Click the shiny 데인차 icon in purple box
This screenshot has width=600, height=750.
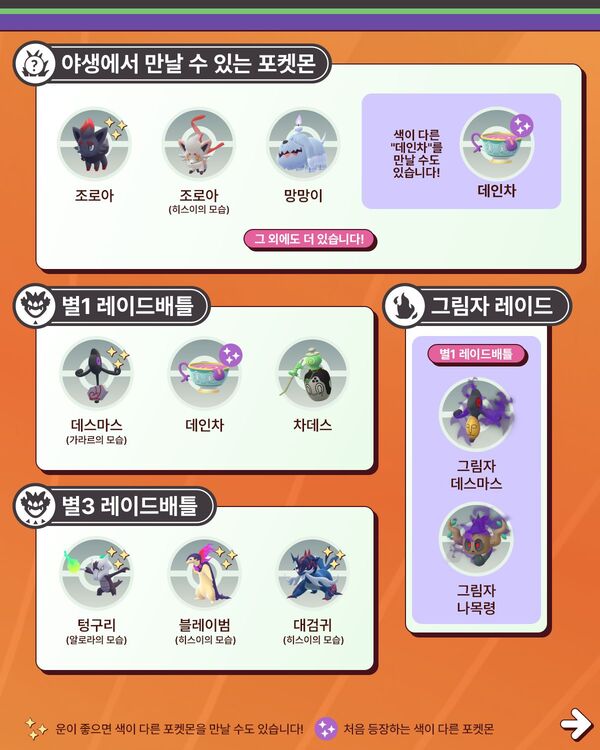pyautogui.click(x=497, y=144)
